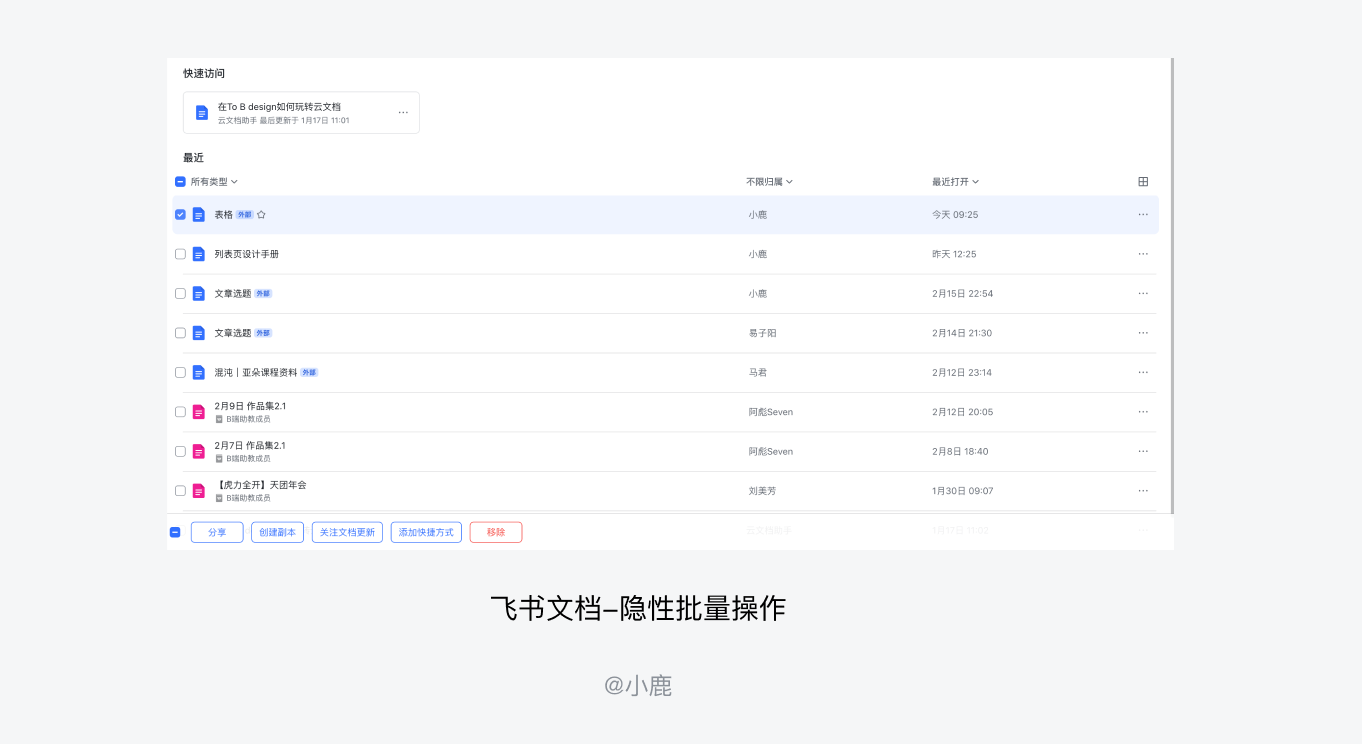Click the timestamp 今天 09:25
Screen dimensions: 1362x744
955,215
